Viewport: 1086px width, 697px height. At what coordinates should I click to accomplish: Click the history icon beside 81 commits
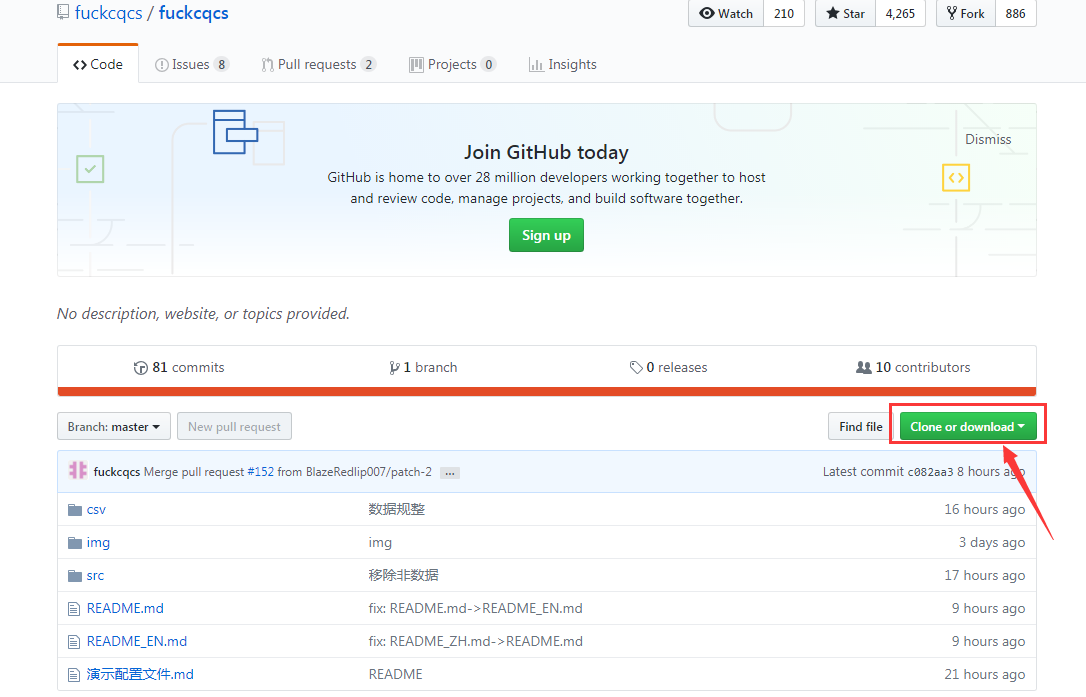(x=141, y=368)
